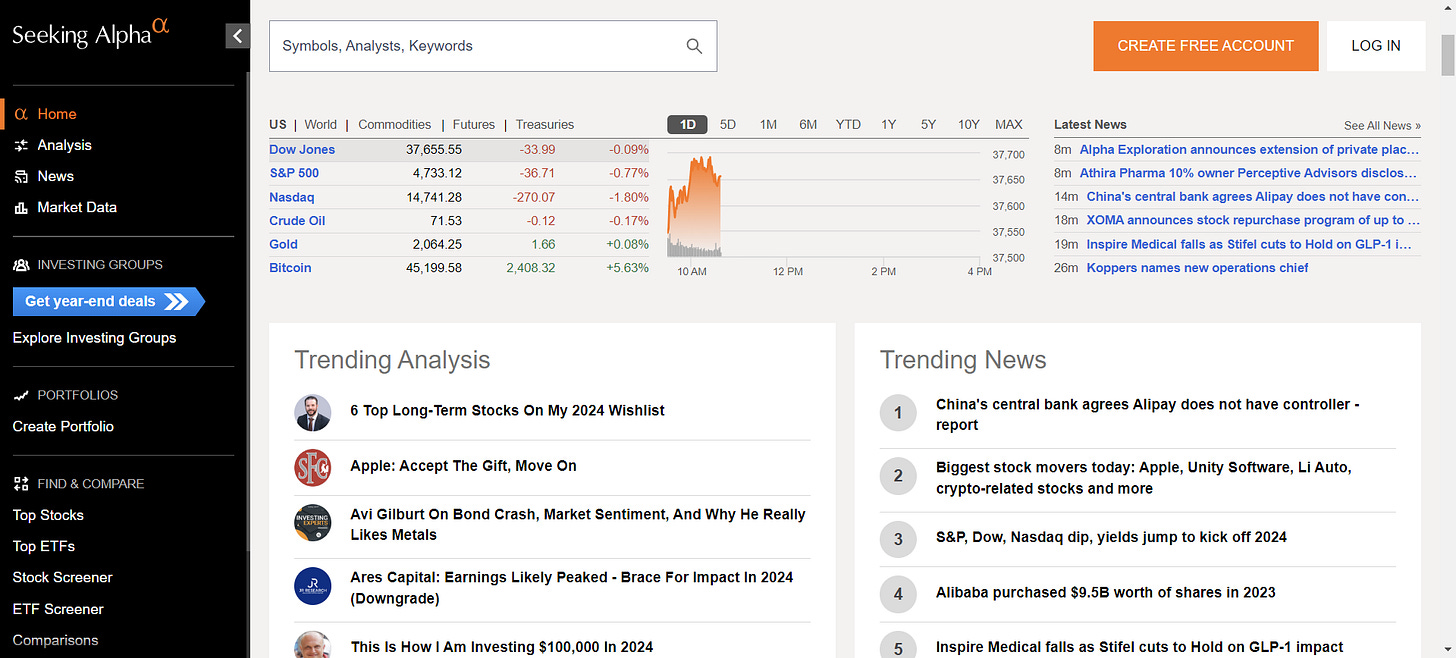The height and width of the screenshot is (658, 1456).
Task: Open News in the sidebar
Action: click(56, 176)
